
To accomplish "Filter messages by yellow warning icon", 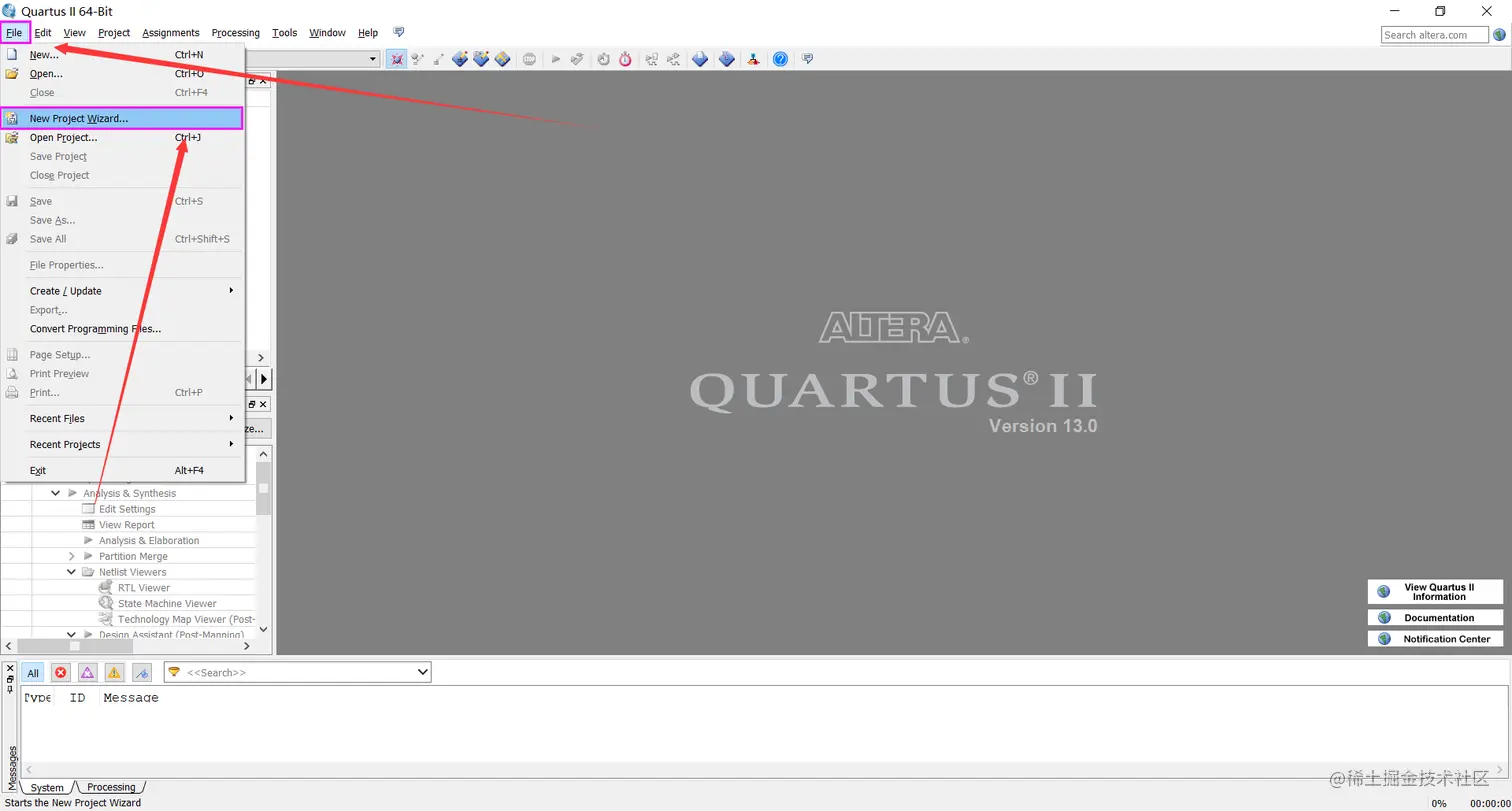I will (x=114, y=673).
